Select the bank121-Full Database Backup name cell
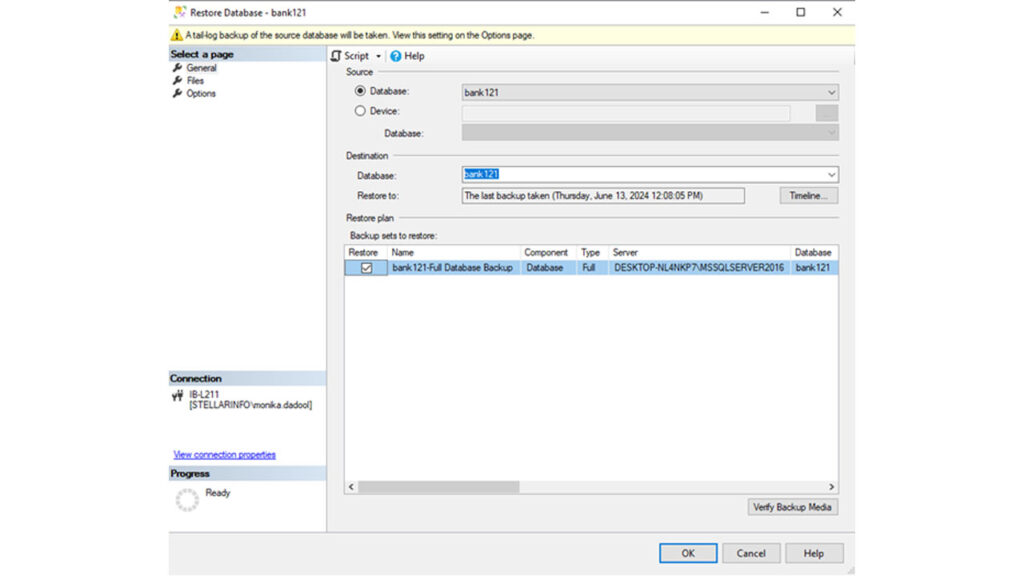Viewport: 1024px width, 576px height. coord(453,268)
